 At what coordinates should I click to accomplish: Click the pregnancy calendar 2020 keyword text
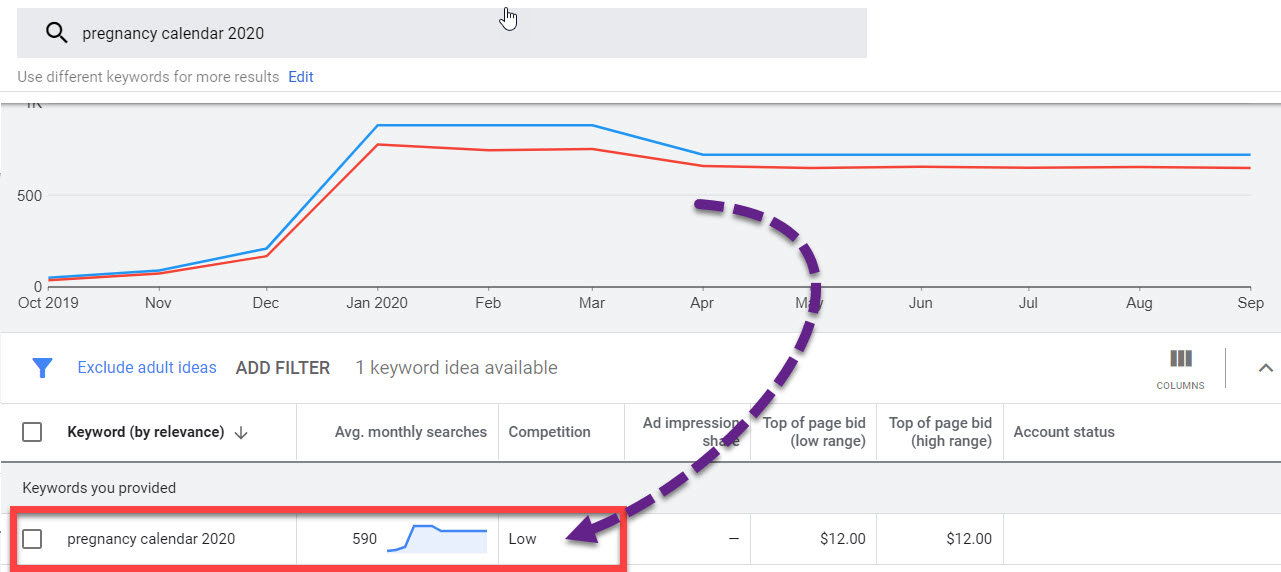tap(151, 539)
